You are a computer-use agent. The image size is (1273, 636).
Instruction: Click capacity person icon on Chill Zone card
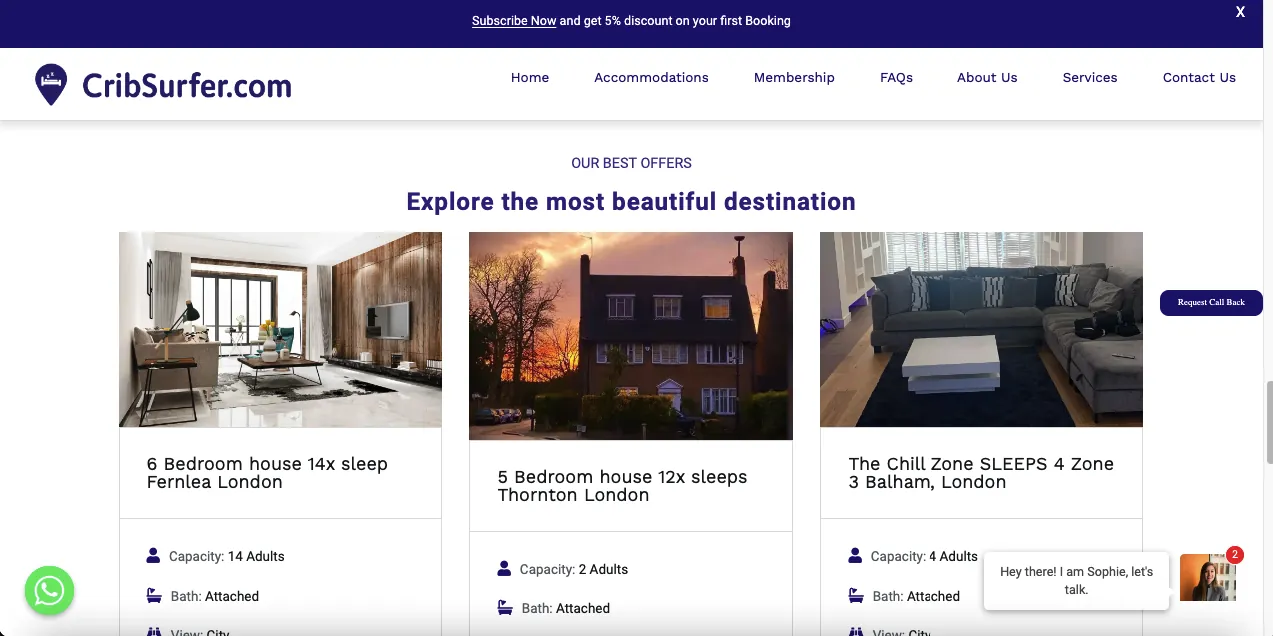coord(855,555)
